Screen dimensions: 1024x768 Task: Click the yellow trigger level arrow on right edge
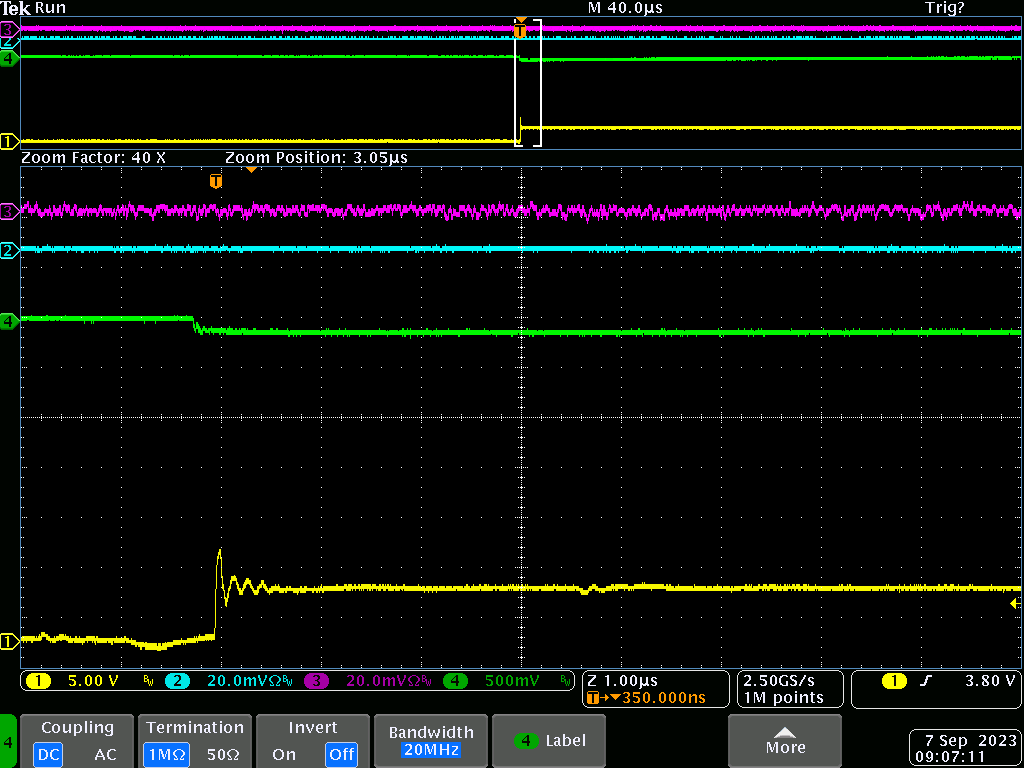click(1015, 604)
